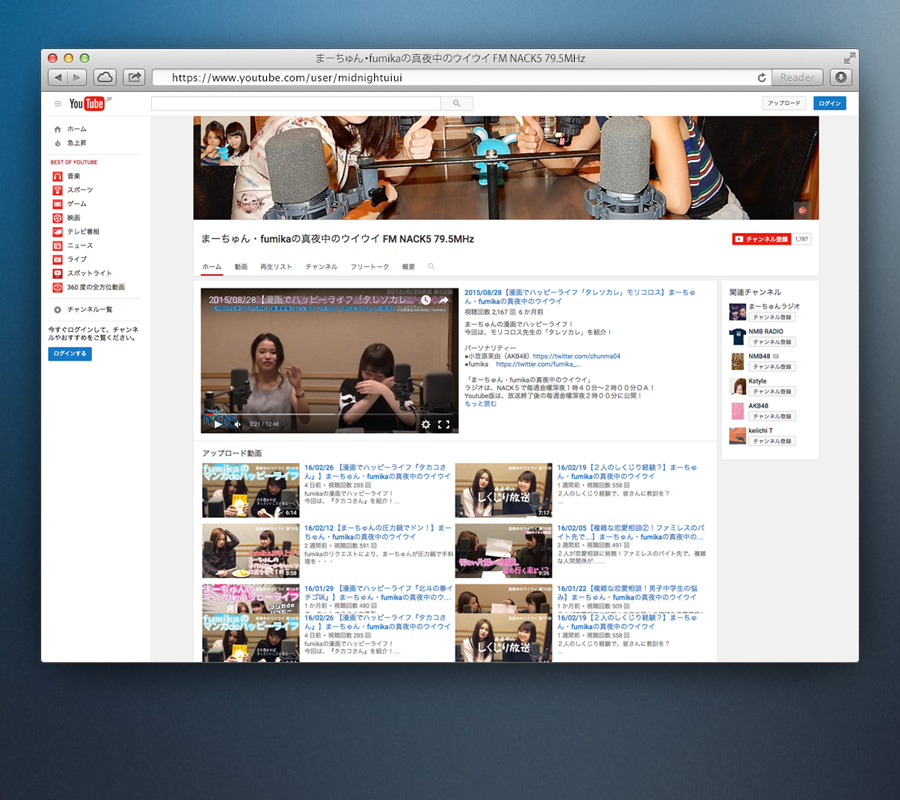Click the blue ログイン button in header

829,103
